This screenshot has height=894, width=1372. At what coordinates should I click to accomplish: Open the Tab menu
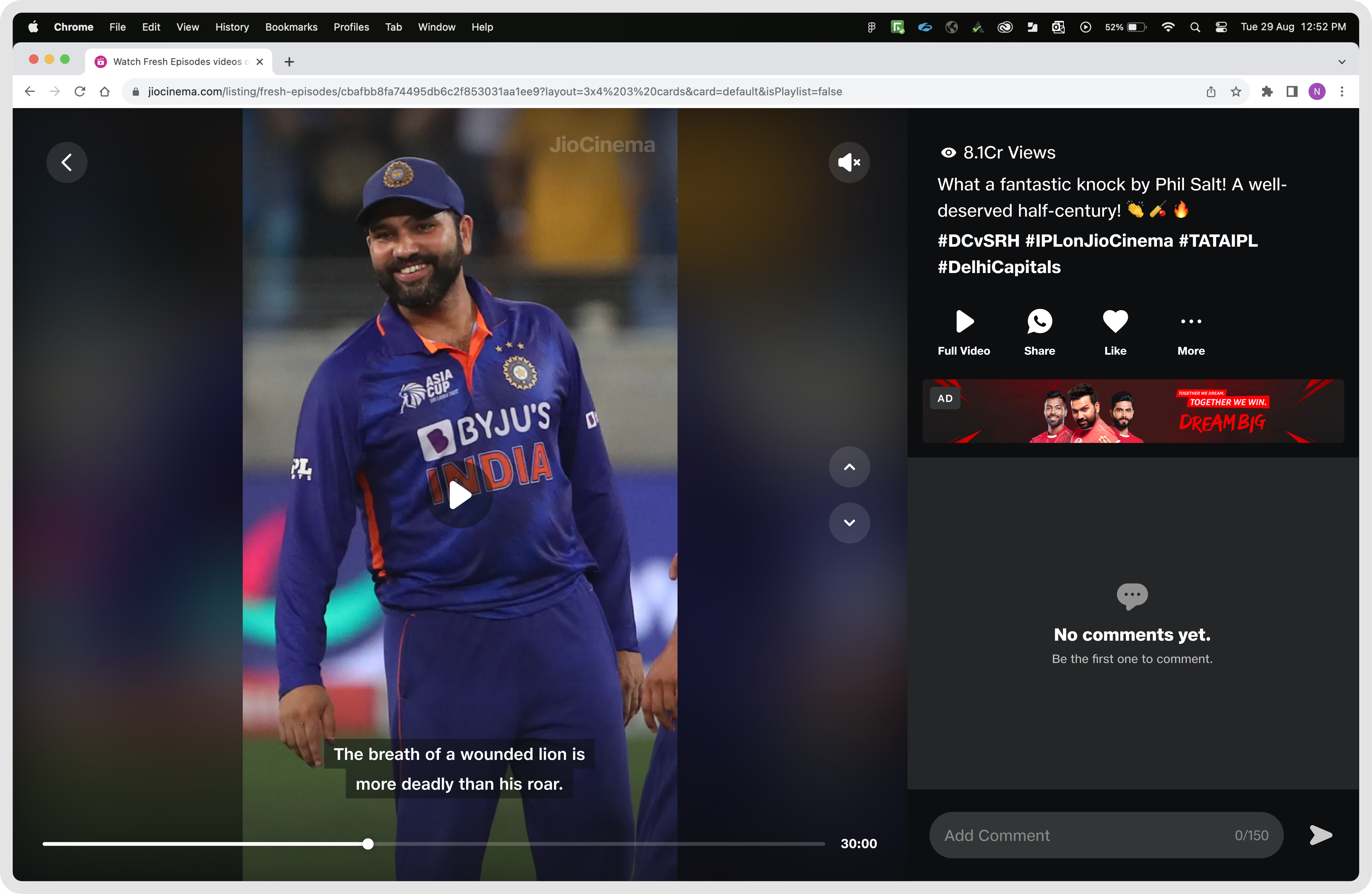coord(393,27)
